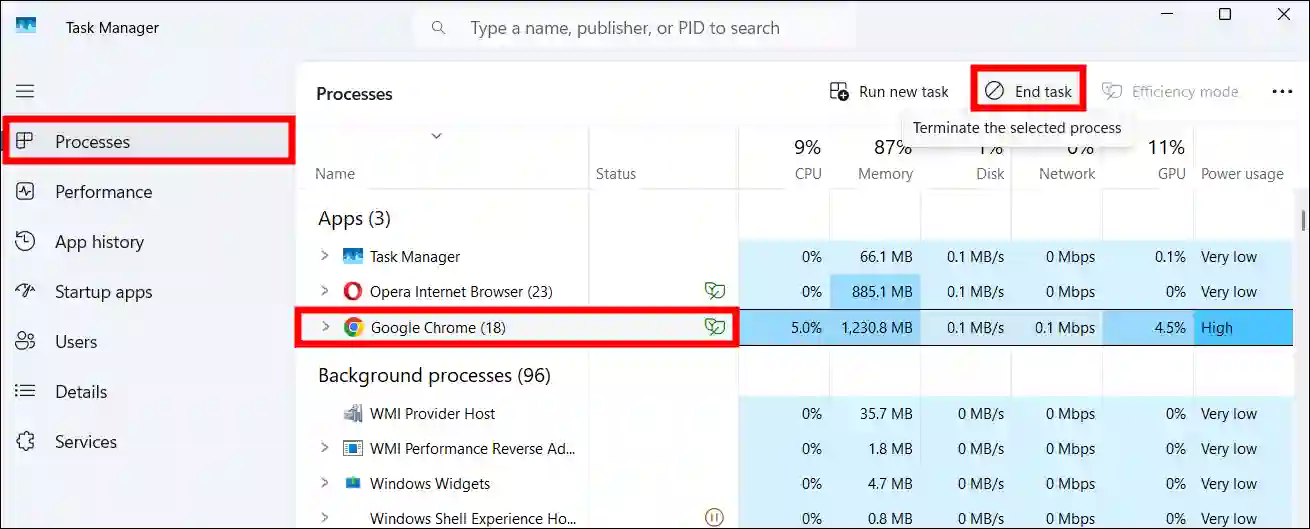Viewport: 1310px width, 529px height.
Task: Switch to the Processes page
Action: tap(149, 141)
